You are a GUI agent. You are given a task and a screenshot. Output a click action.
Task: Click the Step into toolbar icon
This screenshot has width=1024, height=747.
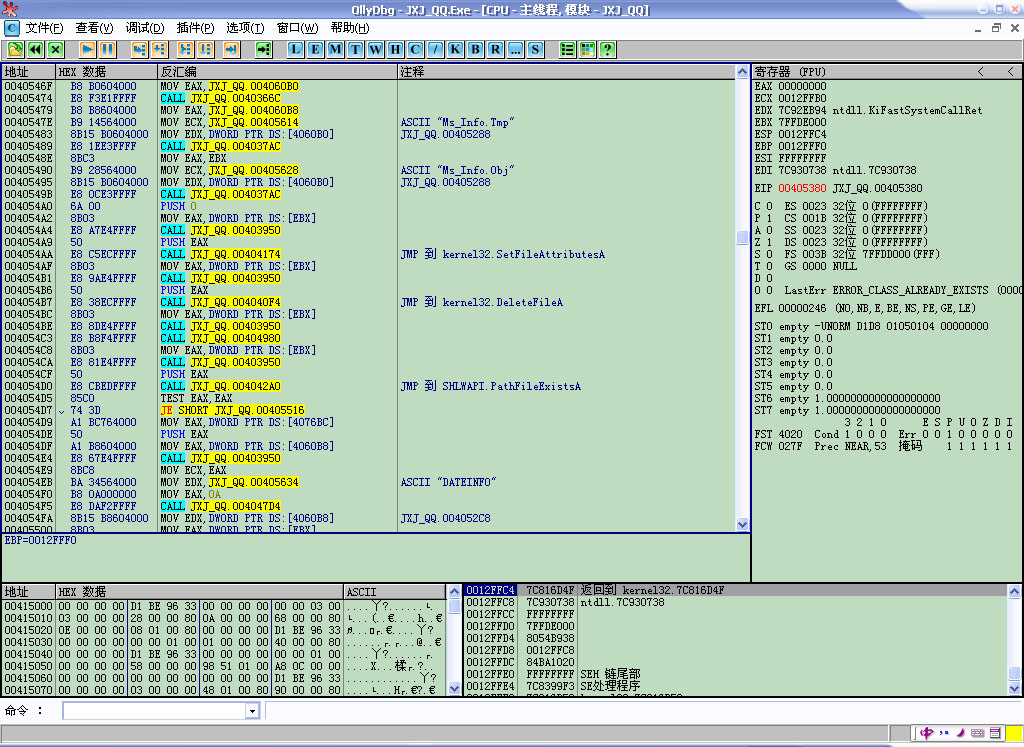click(139, 49)
